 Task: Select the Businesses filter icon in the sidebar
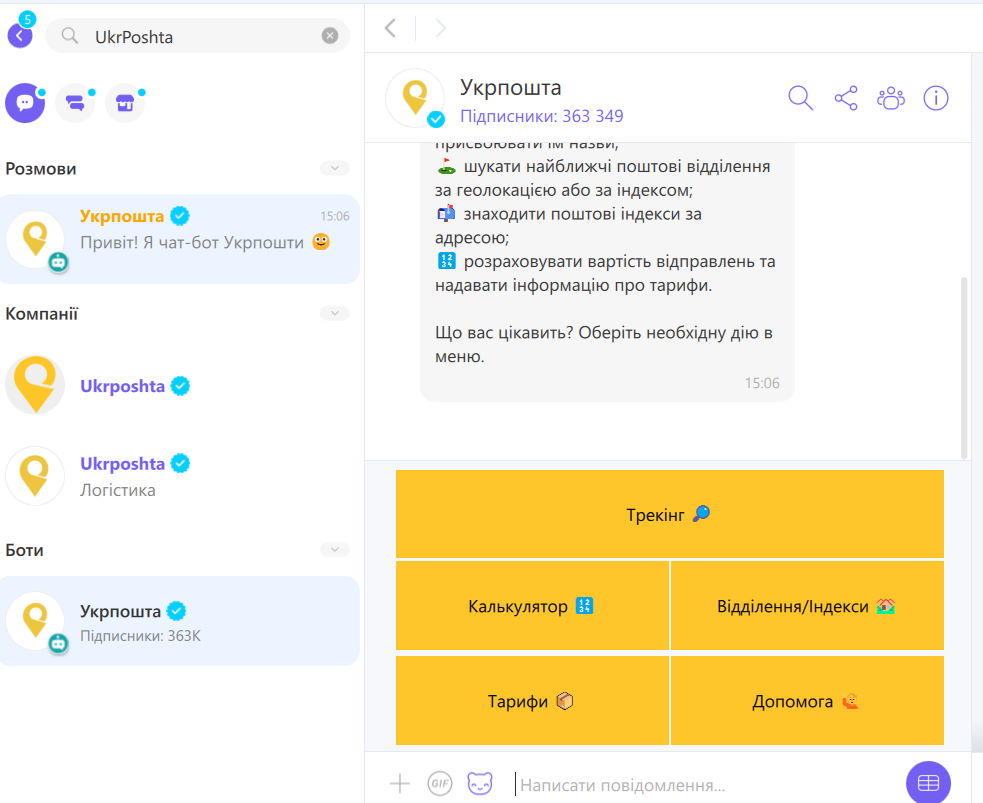tap(124, 103)
